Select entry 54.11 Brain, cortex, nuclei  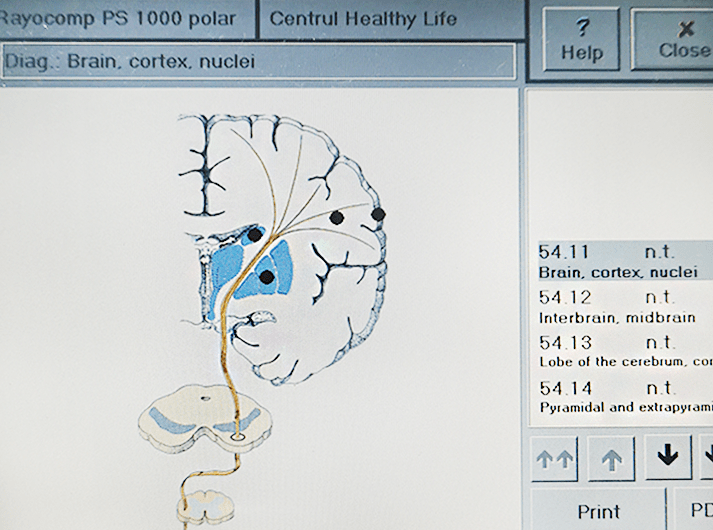pyautogui.click(x=620, y=261)
